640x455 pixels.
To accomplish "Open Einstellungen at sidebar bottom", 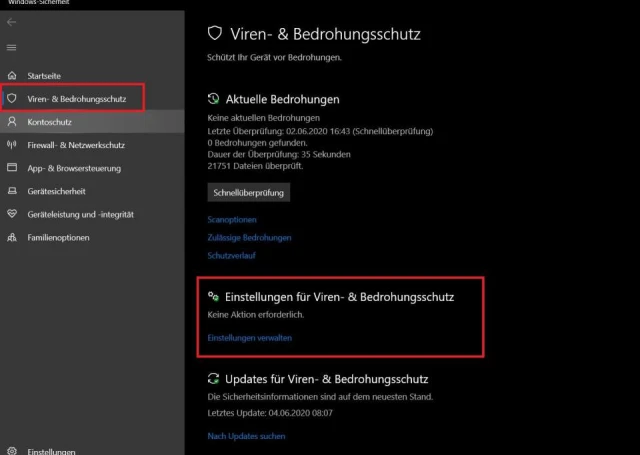I will pyautogui.click(x=51, y=451).
